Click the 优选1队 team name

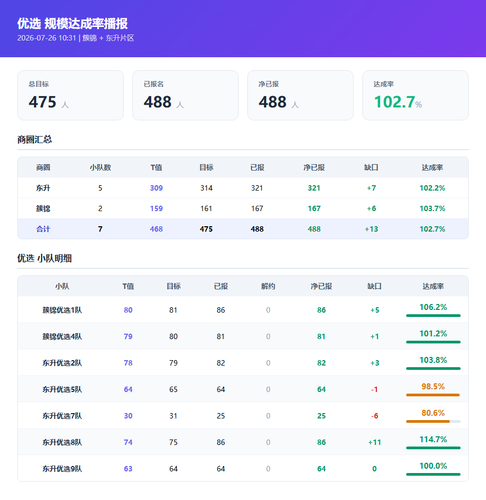coord(62,310)
